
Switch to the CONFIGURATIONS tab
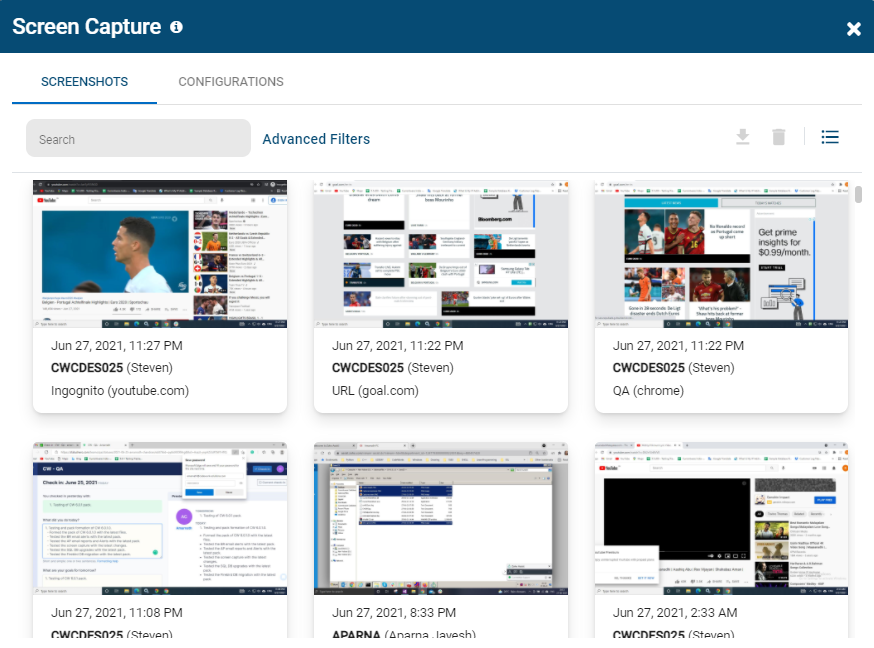230,81
